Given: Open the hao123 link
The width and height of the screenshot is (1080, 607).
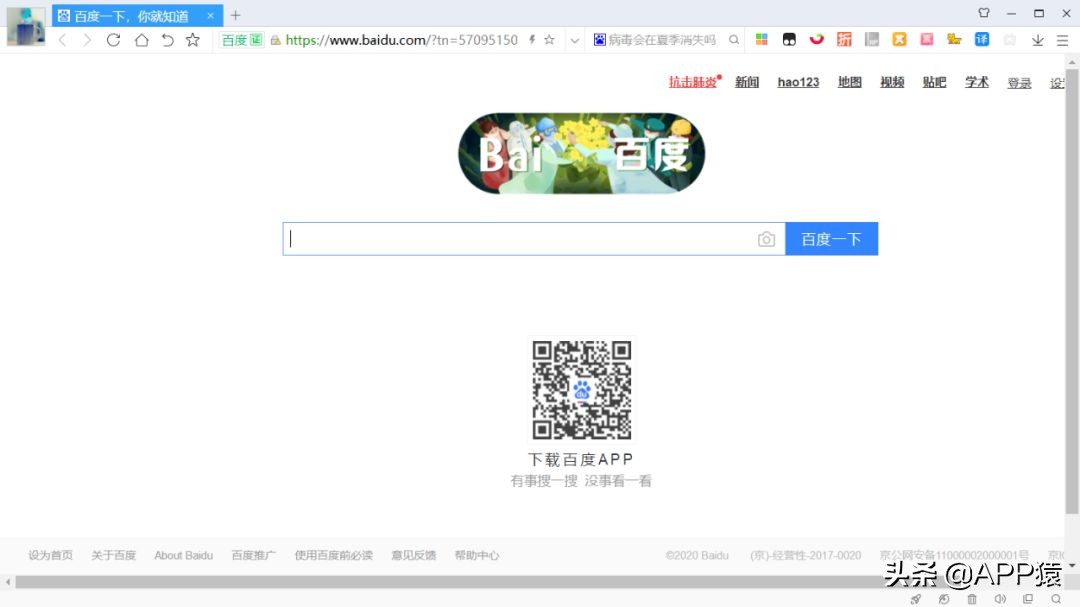Looking at the screenshot, I should point(797,82).
